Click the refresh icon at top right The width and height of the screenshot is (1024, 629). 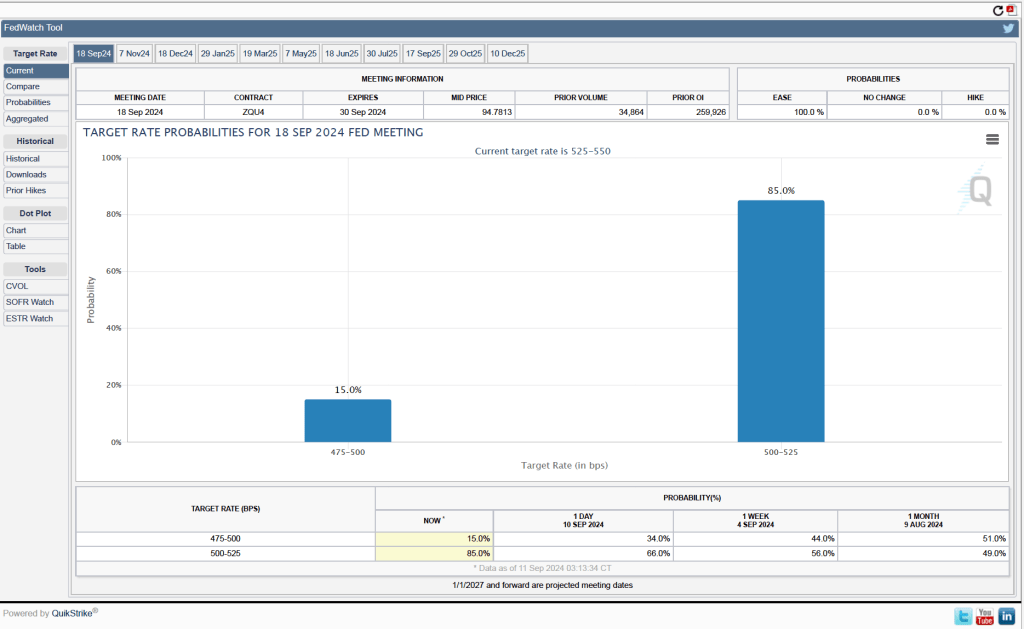pos(997,10)
